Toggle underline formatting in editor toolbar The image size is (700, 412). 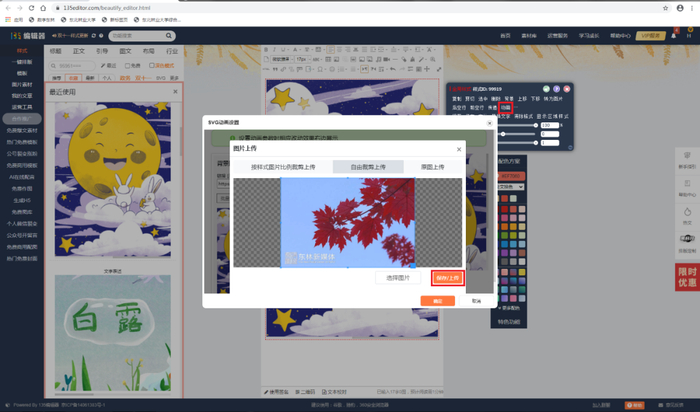[x=282, y=50]
